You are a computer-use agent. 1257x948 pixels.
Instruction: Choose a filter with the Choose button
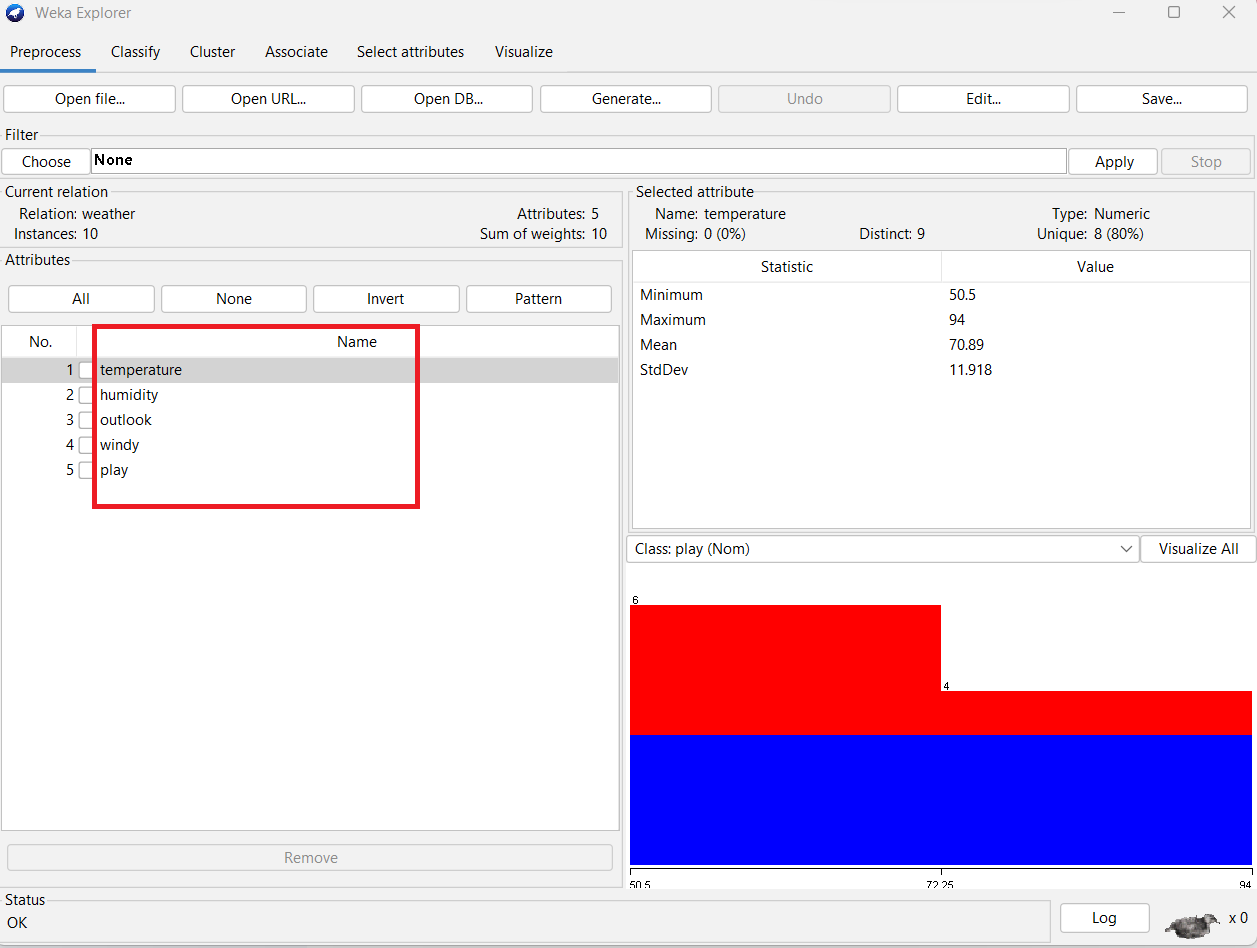point(46,161)
